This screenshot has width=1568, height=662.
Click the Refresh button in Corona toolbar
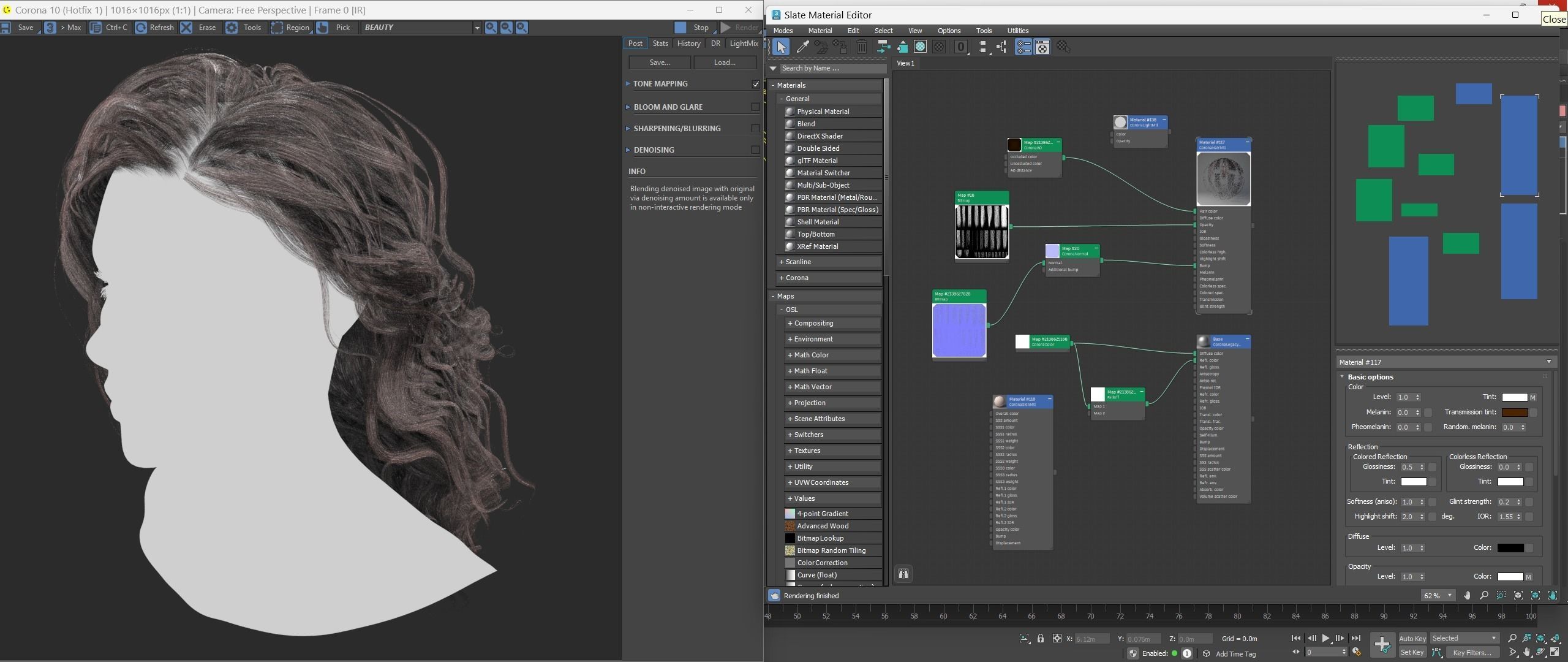pos(156,28)
